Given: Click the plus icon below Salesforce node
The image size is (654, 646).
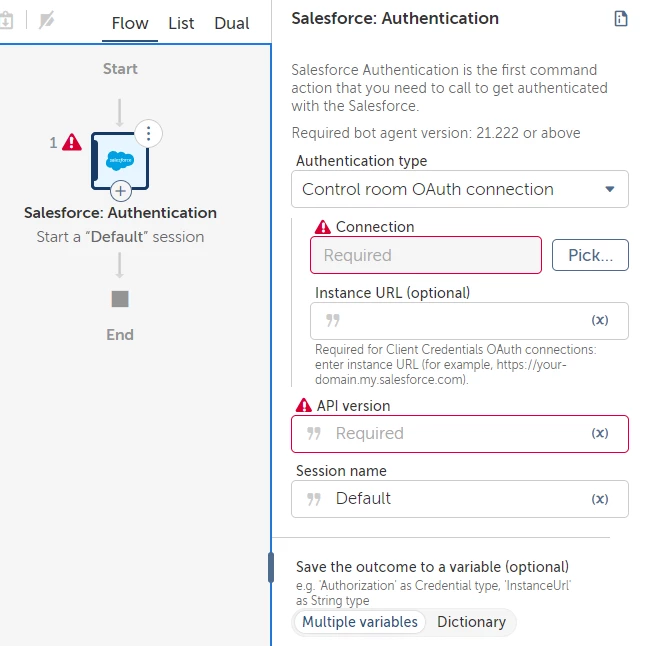Looking at the screenshot, I should [121, 191].
